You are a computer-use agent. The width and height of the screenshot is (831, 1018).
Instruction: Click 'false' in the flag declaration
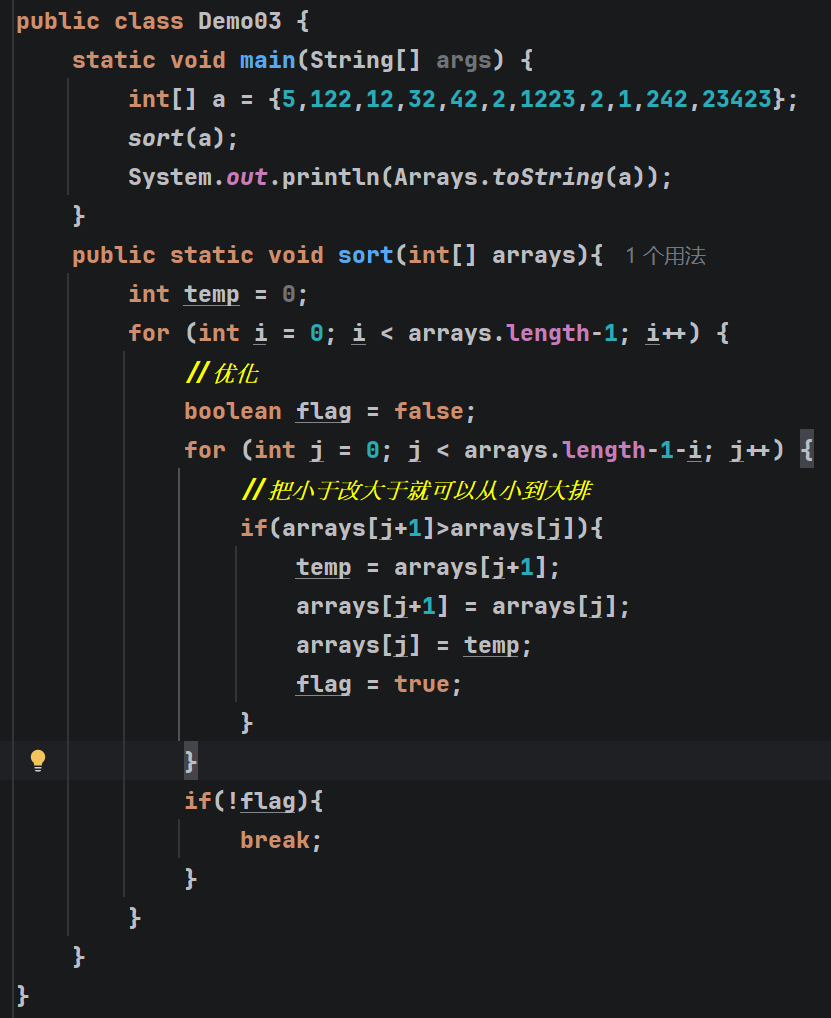(x=429, y=411)
